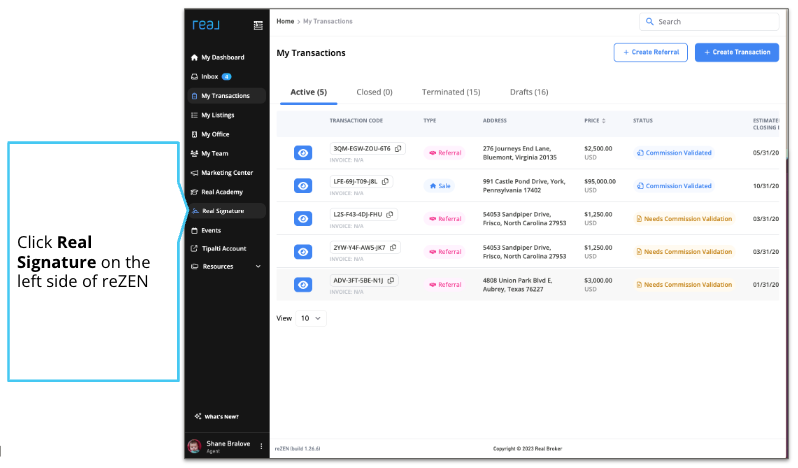Collapse the sidebar with the menu toggle icon
This screenshot has height=468, width=798.
[x=258, y=25]
